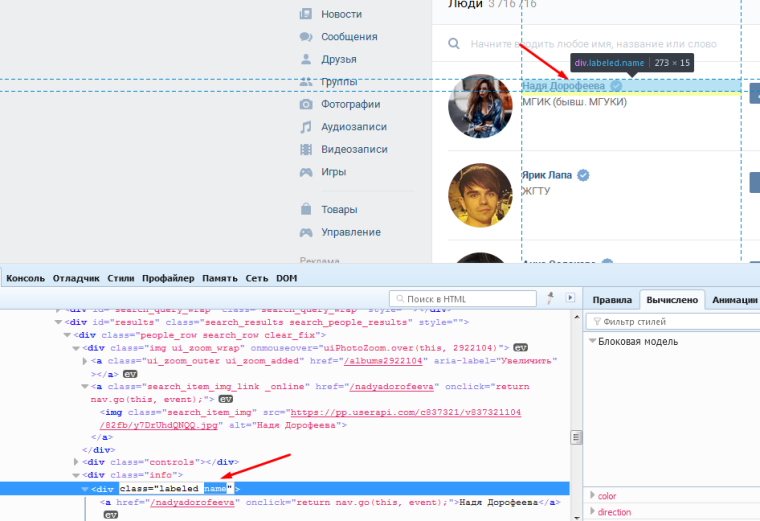
Task: Click the /nadyadorofeeva href in the selected div
Action: pyautogui.click(x=194, y=502)
